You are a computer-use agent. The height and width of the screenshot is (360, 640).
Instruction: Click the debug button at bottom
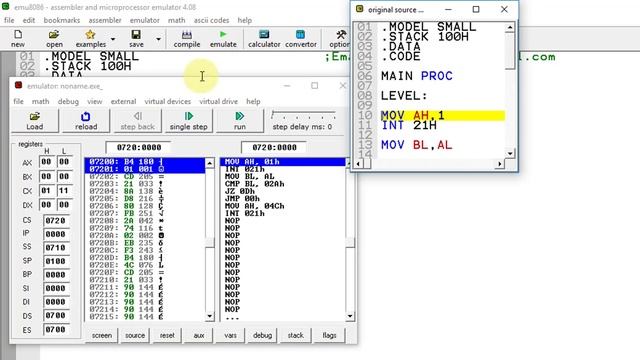tap(262, 335)
